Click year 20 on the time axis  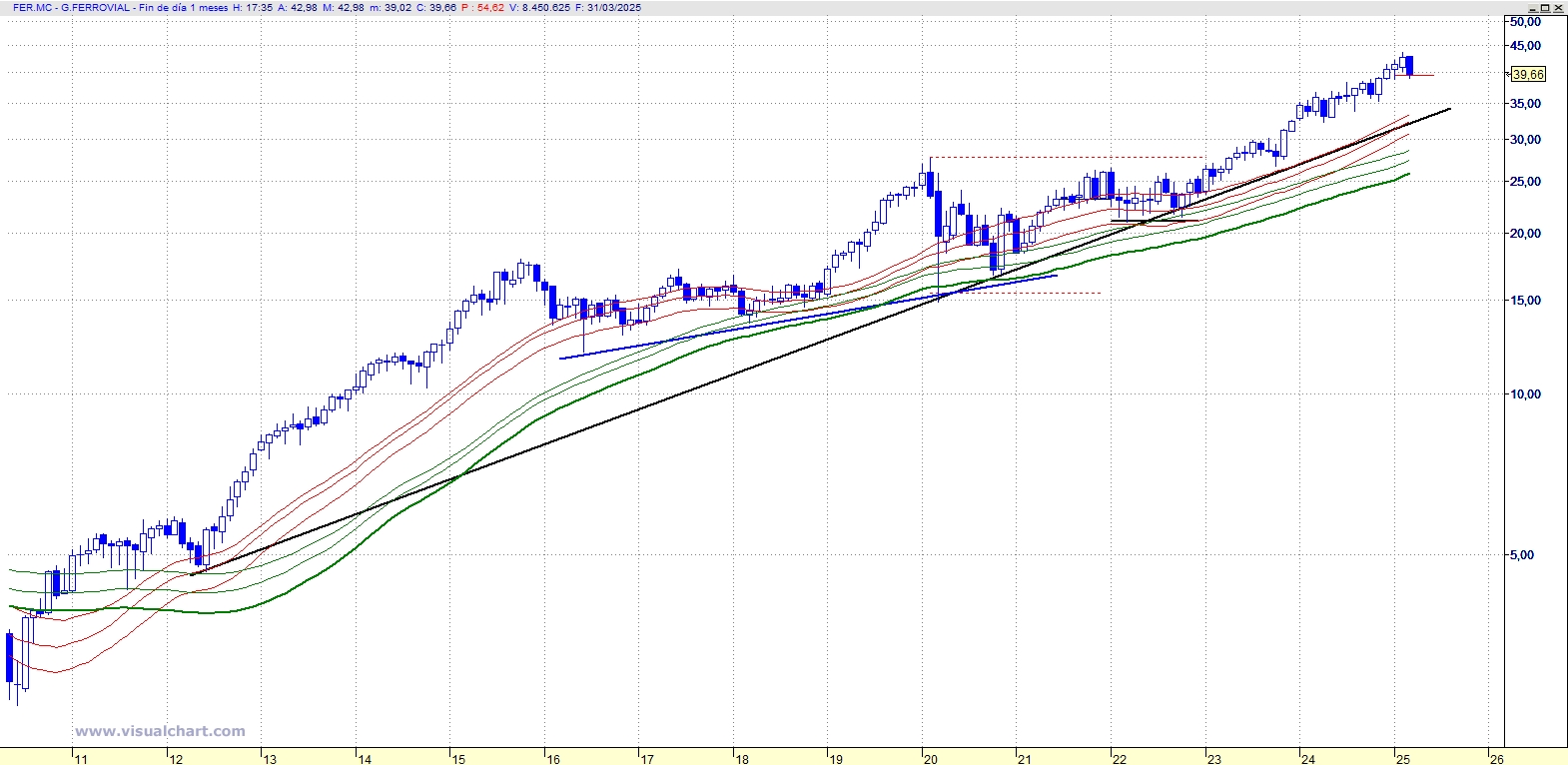coord(931,759)
